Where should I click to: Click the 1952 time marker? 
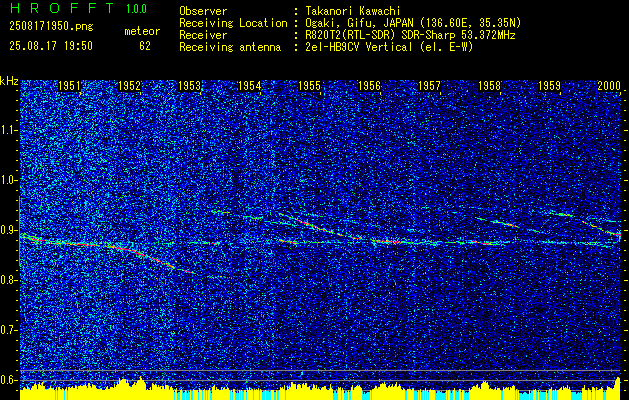[130, 86]
